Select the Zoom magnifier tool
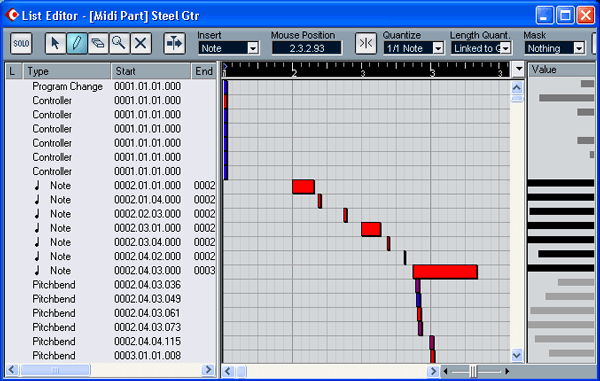 point(119,43)
